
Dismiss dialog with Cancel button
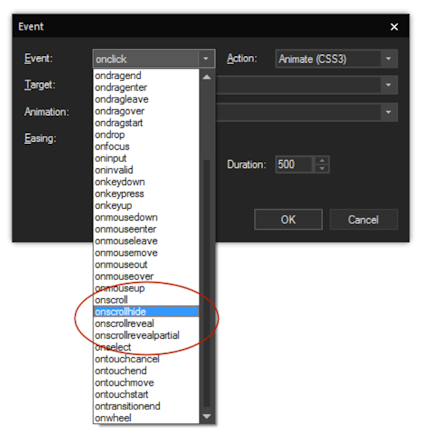364,220
